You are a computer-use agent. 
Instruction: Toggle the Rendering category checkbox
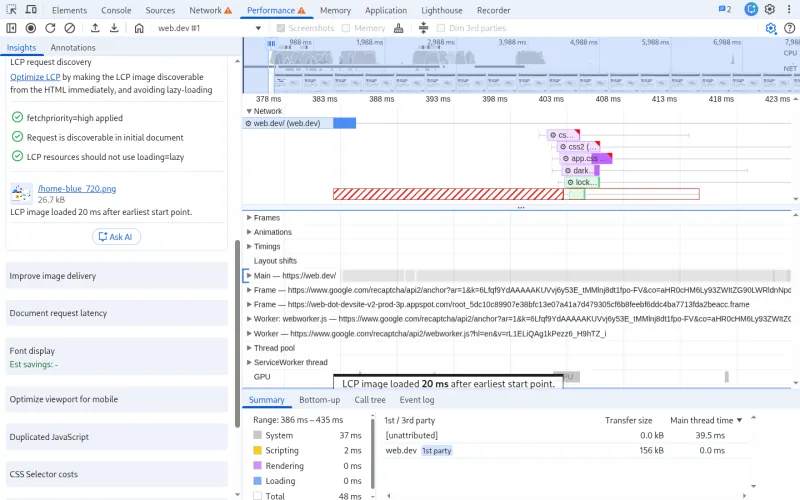tap(258, 465)
